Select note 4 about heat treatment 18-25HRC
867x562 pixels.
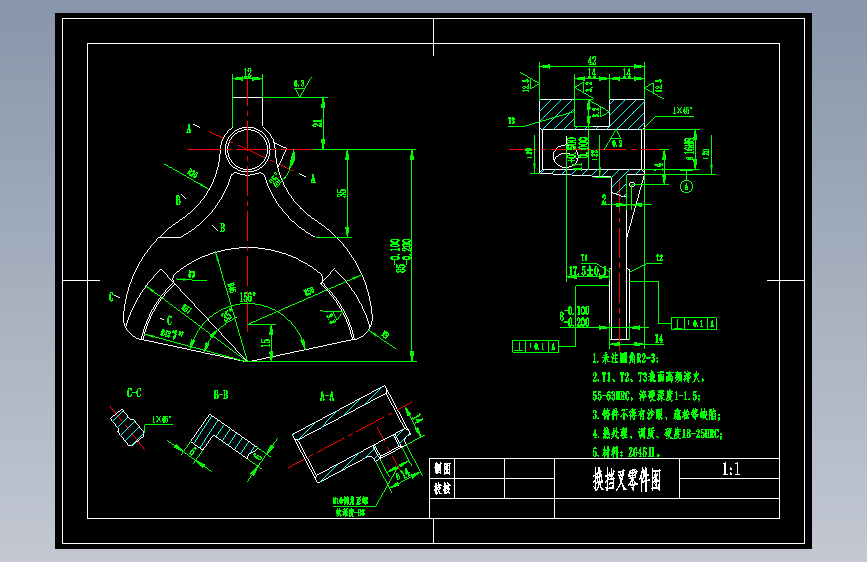tap(657, 434)
